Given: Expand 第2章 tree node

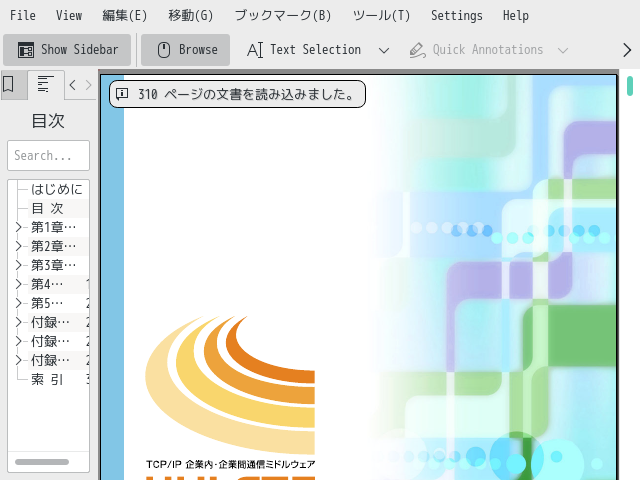Looking at the screenshot, I should (18, 246).
